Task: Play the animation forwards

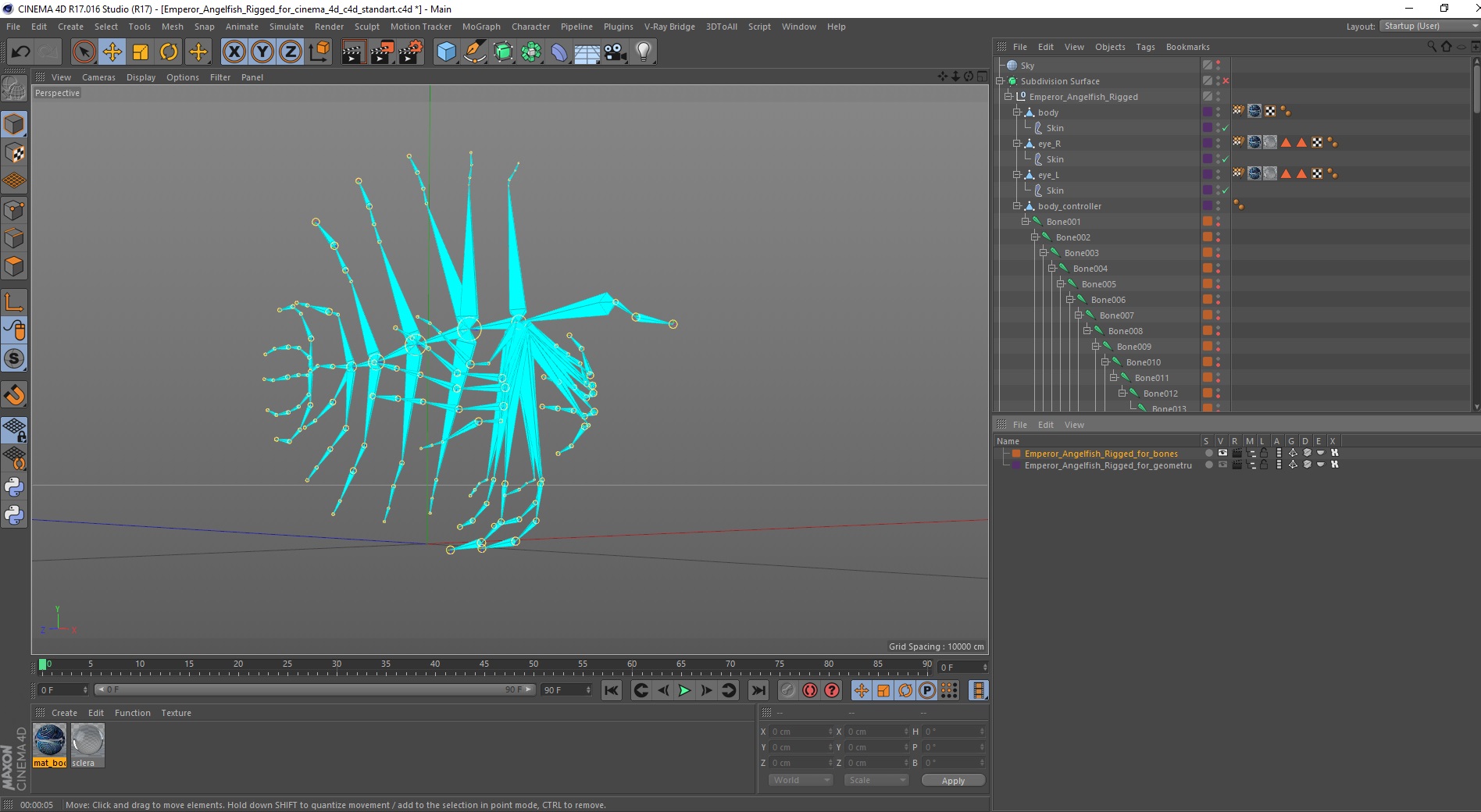Action: pyautogui.click(x=684, y=690)
